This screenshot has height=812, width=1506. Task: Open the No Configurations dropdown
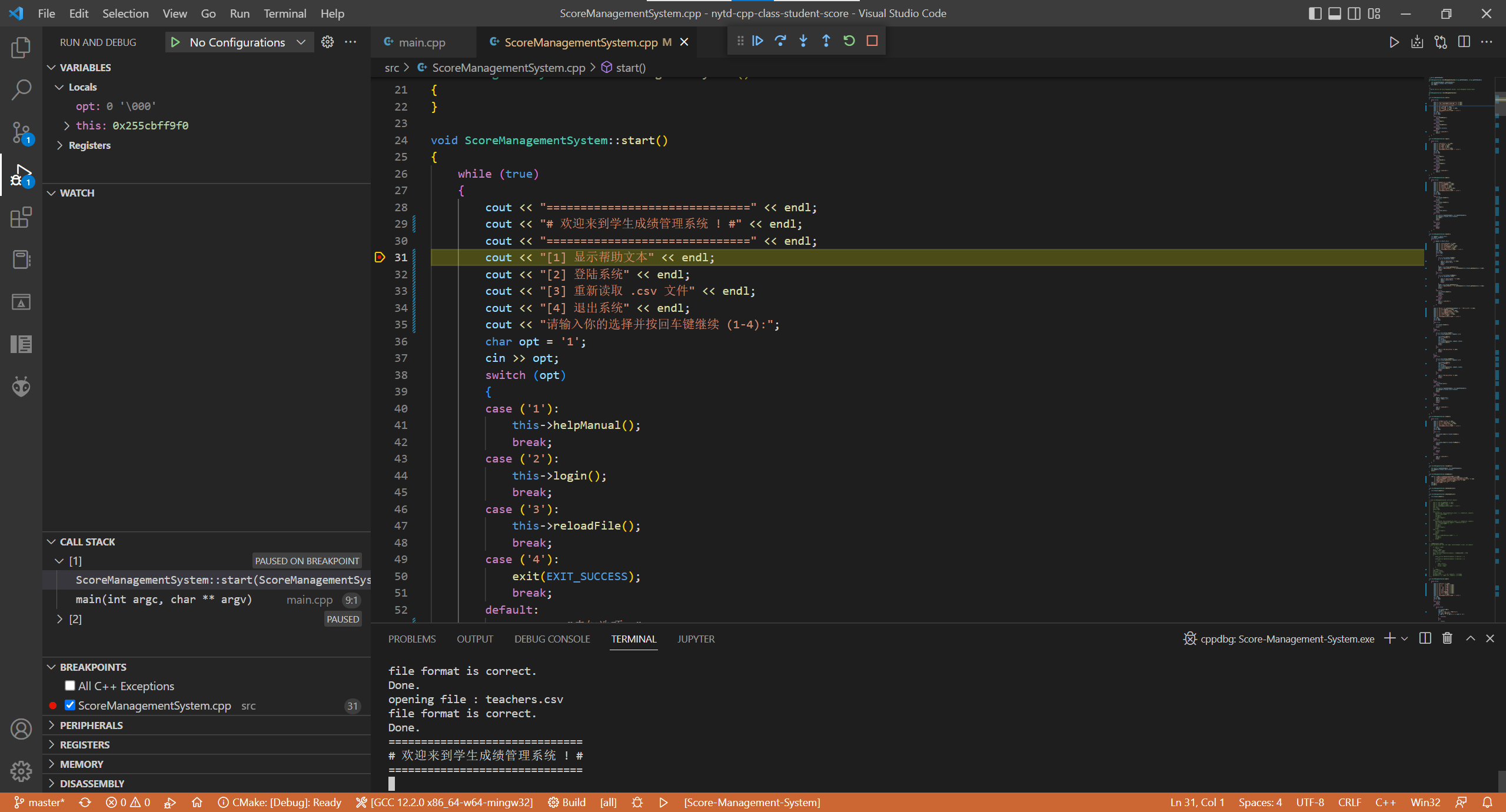point(247,42)
